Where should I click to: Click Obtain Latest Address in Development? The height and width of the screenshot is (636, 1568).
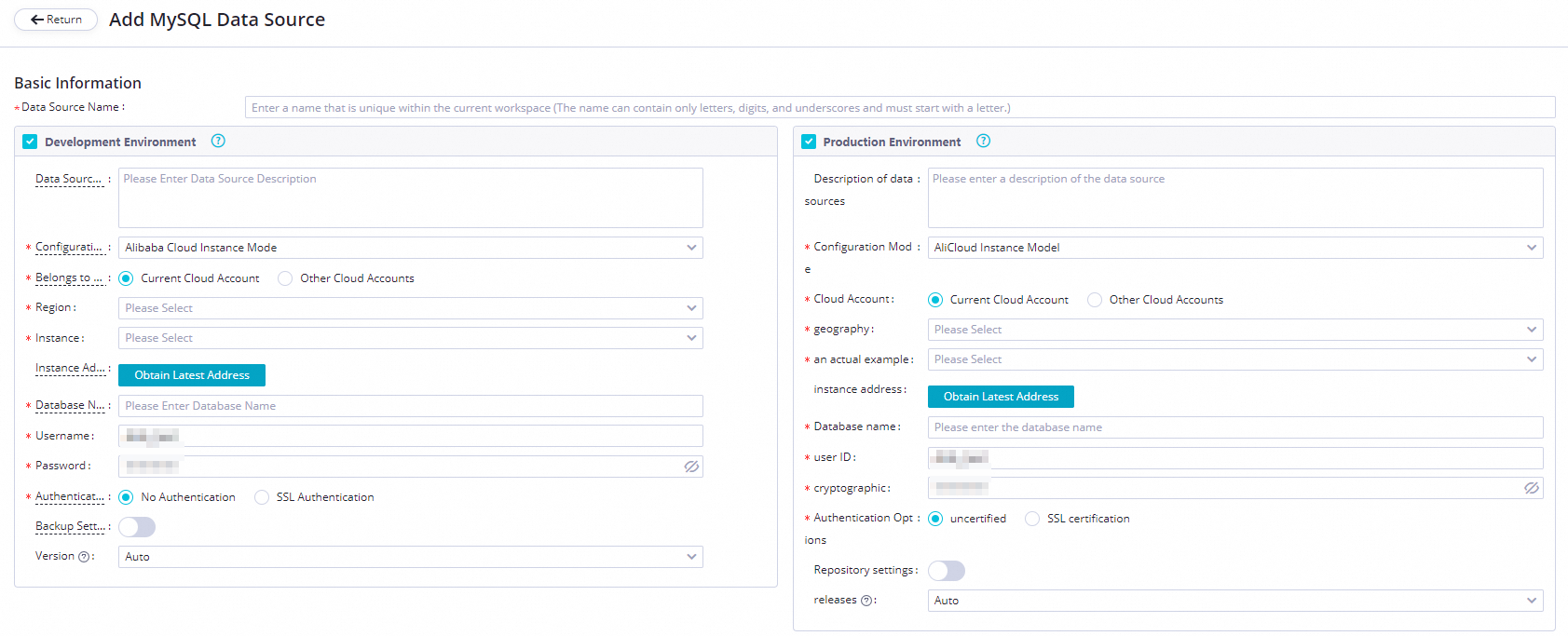pos(192,375)
